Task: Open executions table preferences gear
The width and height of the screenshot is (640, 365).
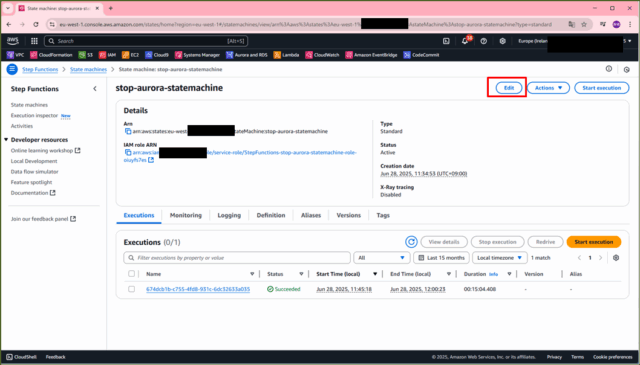Action: pyautogui.click(x=616, y=258)
